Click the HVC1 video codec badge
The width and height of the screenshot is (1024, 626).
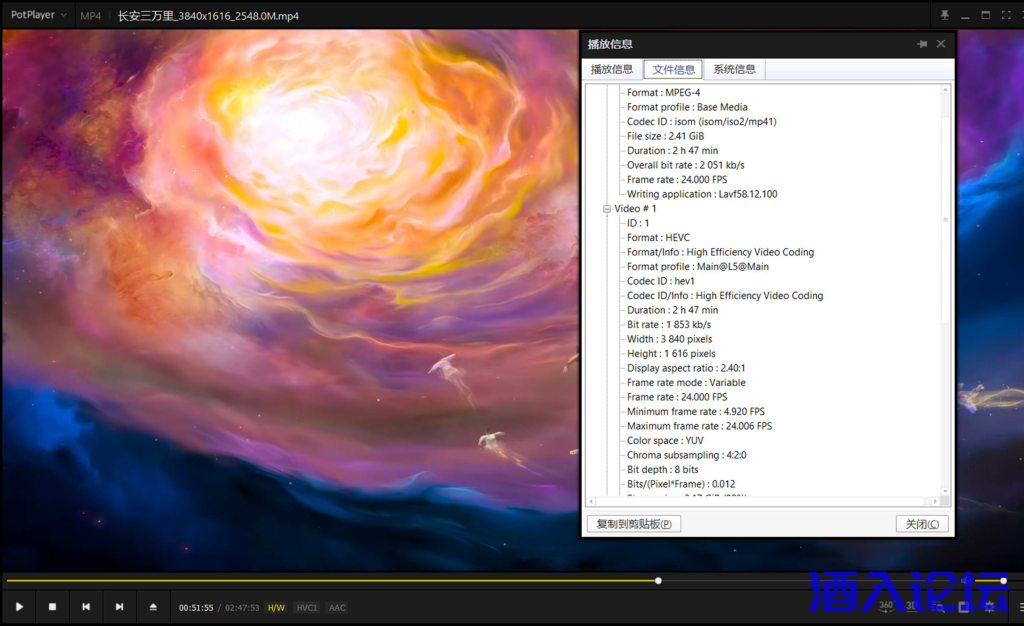(307, 608)
